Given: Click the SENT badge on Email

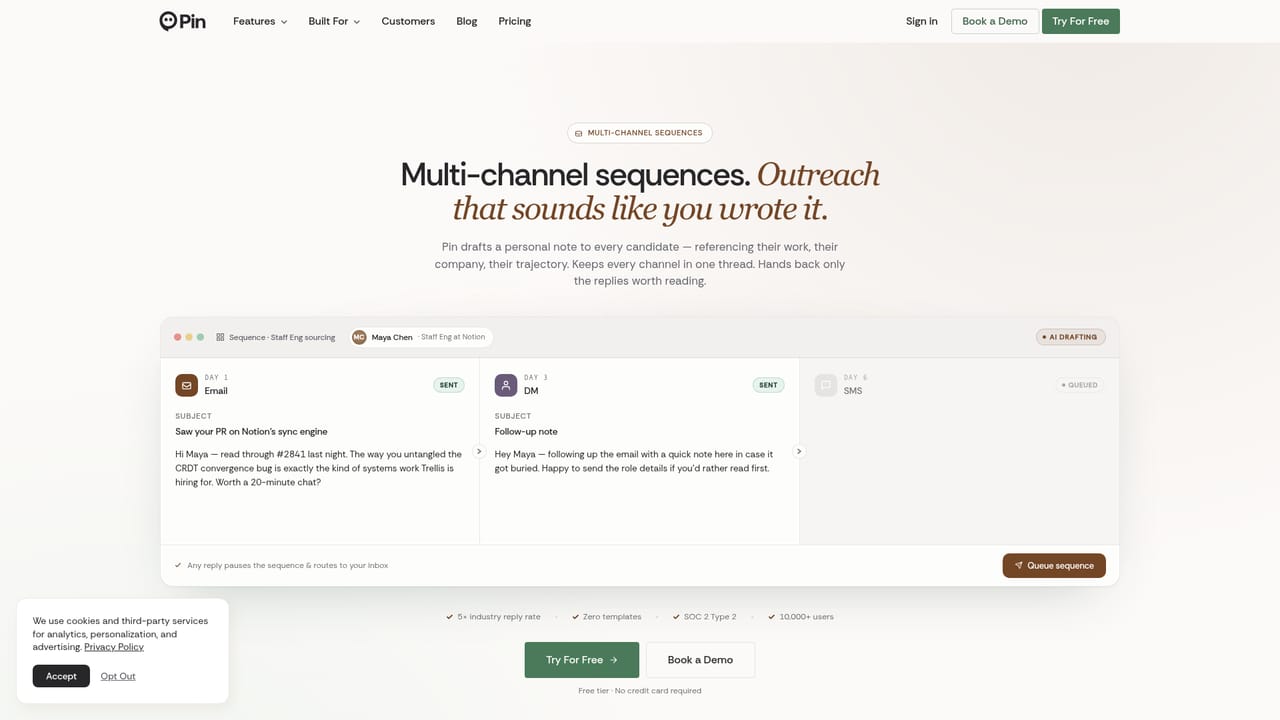Looking at the screenshot, I should 449,385.
